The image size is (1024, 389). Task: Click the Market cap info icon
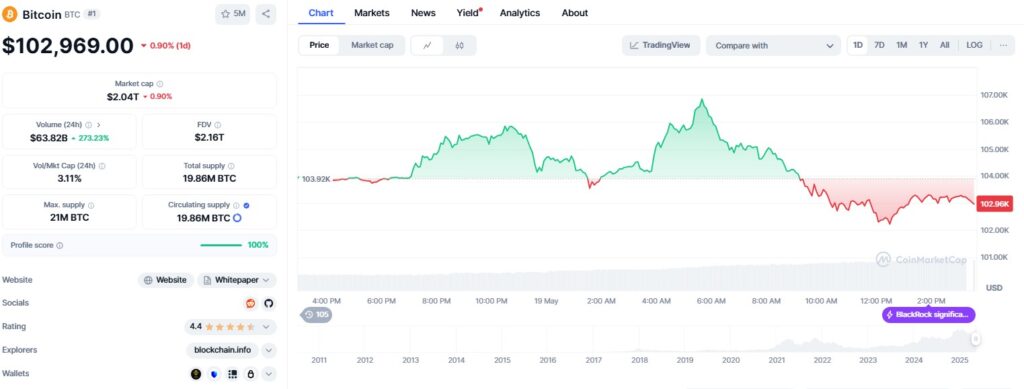160,84
